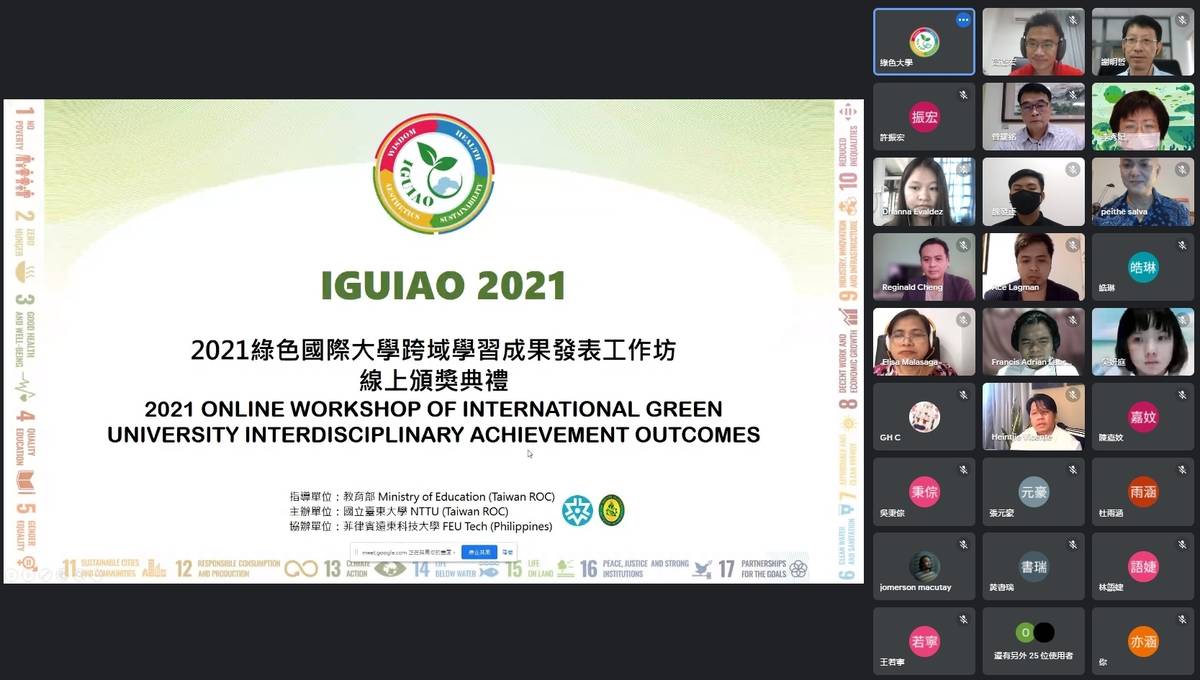The width and height of the screenshot is (1200, 680).
Task: Select the 杜雨涵 participant tile
Action: pos(1142,492)
